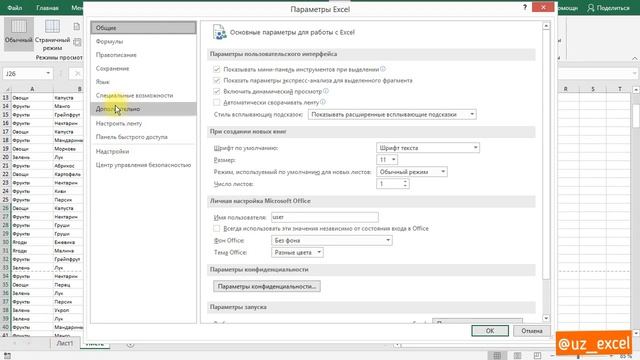Click macro record icon in status bar
640x360 pixels.
pyautogui.click(x=7, y=356)
